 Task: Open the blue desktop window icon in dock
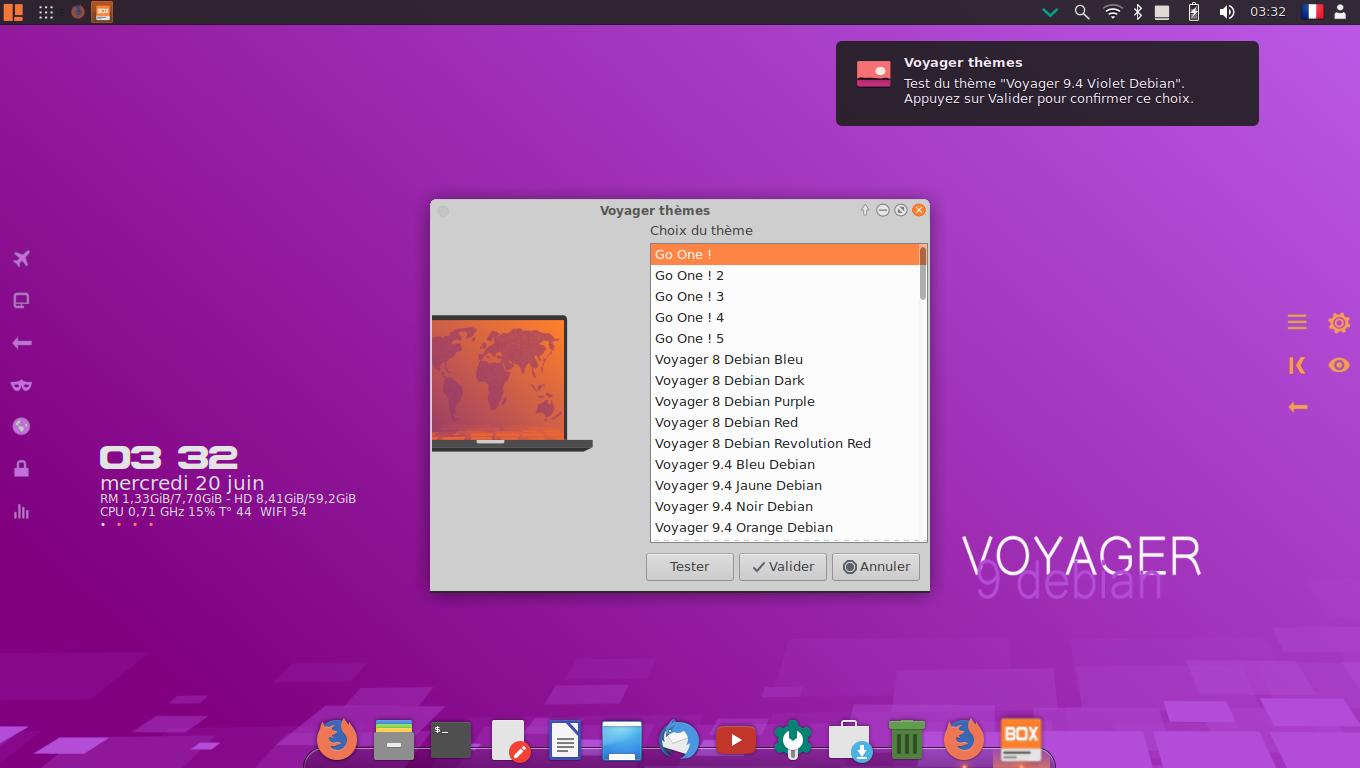click(x=622, y=741)
